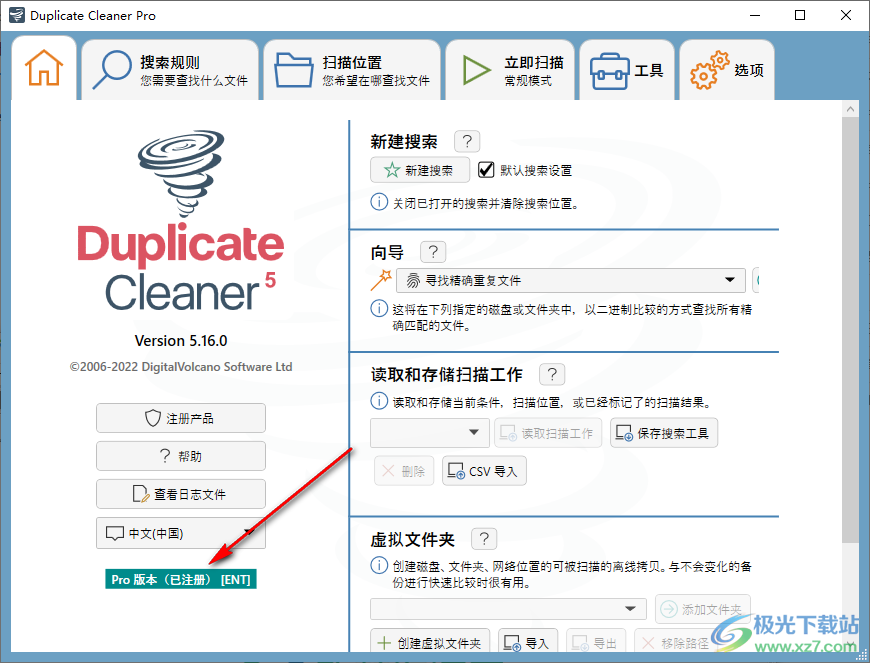Click the 读取扫描工作 button
This screenshot has width=870, height=663.
coord(548,433)
